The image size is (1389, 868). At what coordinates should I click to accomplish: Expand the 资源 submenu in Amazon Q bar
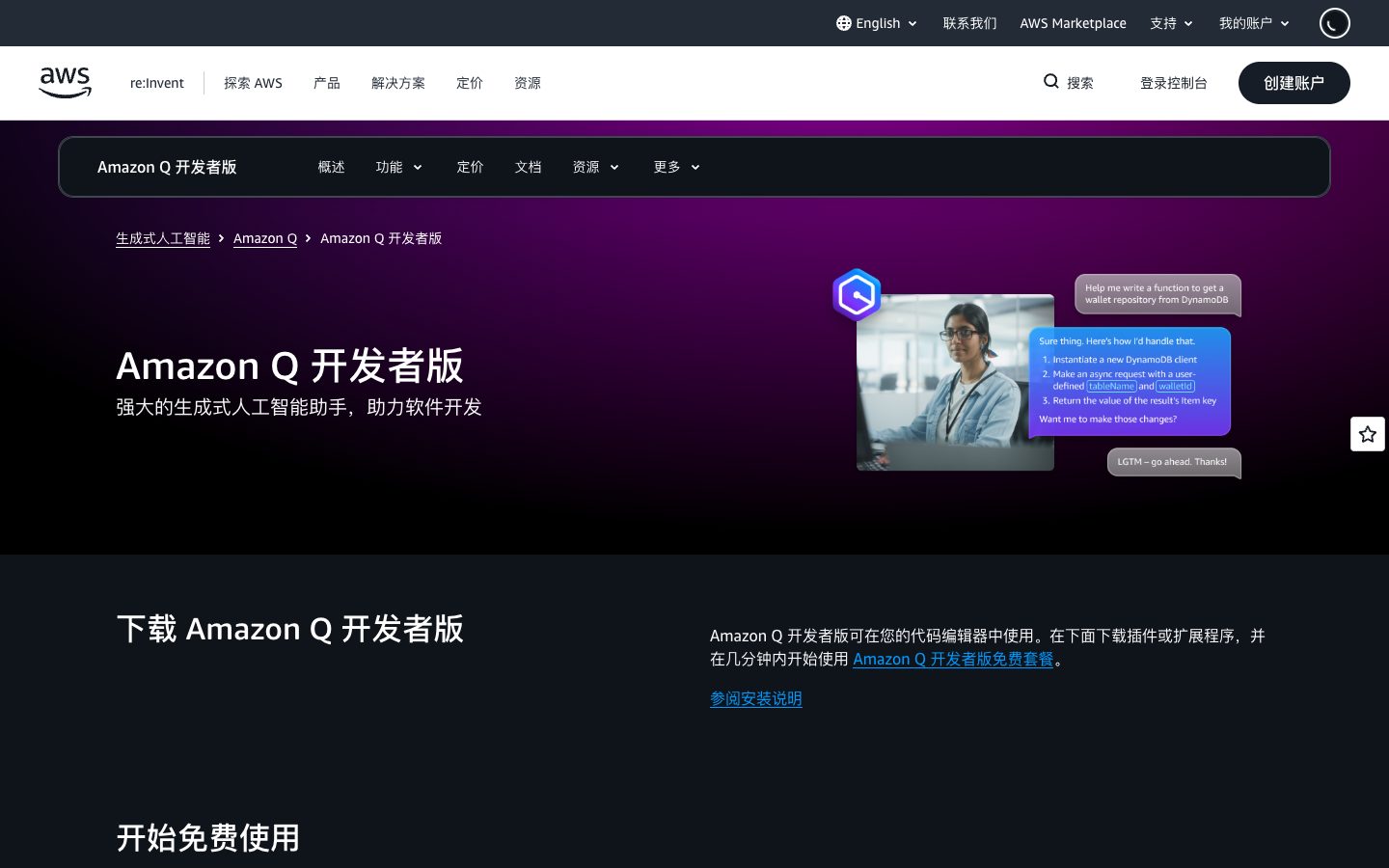pos(596,167)
